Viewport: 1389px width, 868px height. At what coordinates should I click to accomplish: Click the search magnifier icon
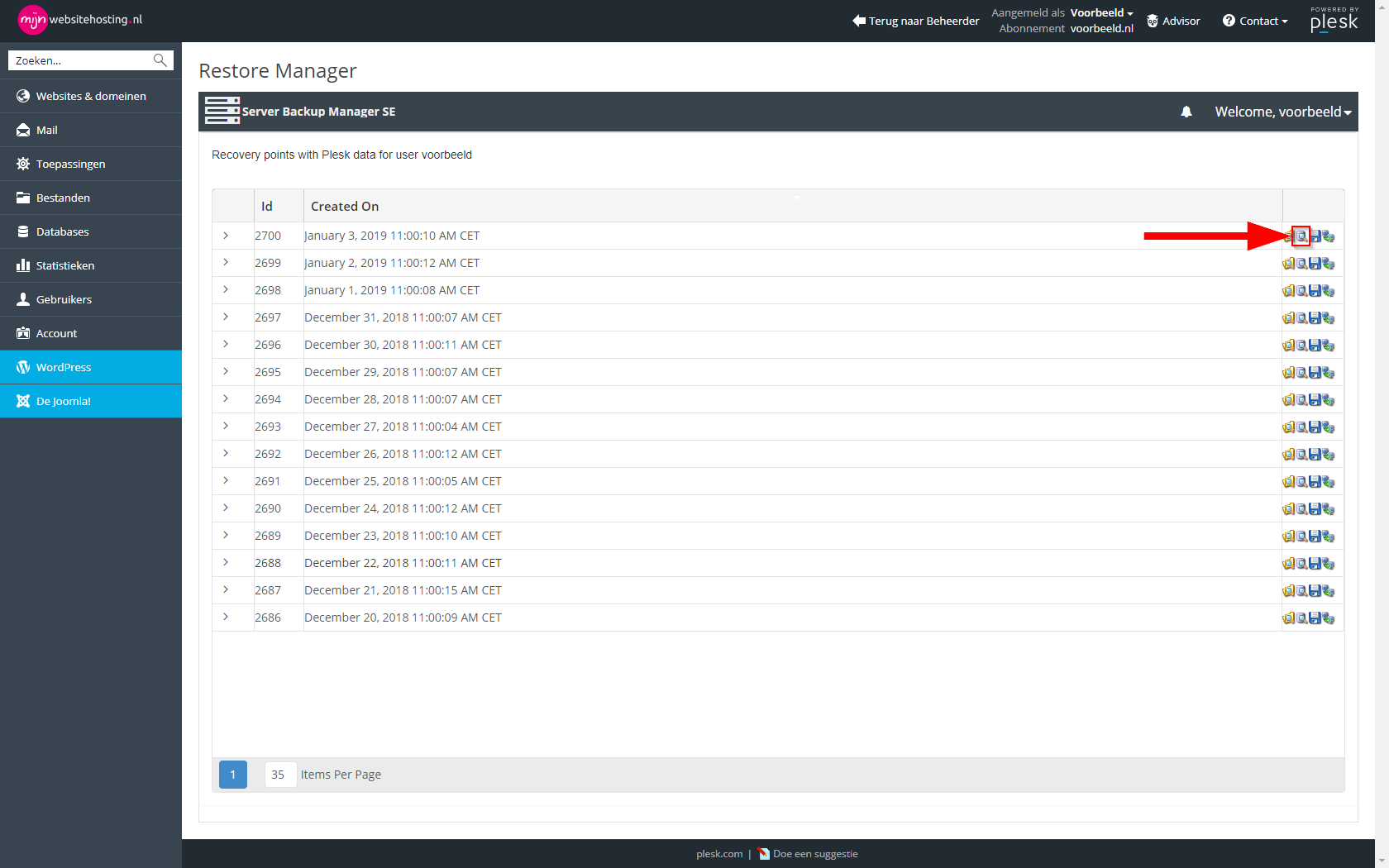pos(160,60)
